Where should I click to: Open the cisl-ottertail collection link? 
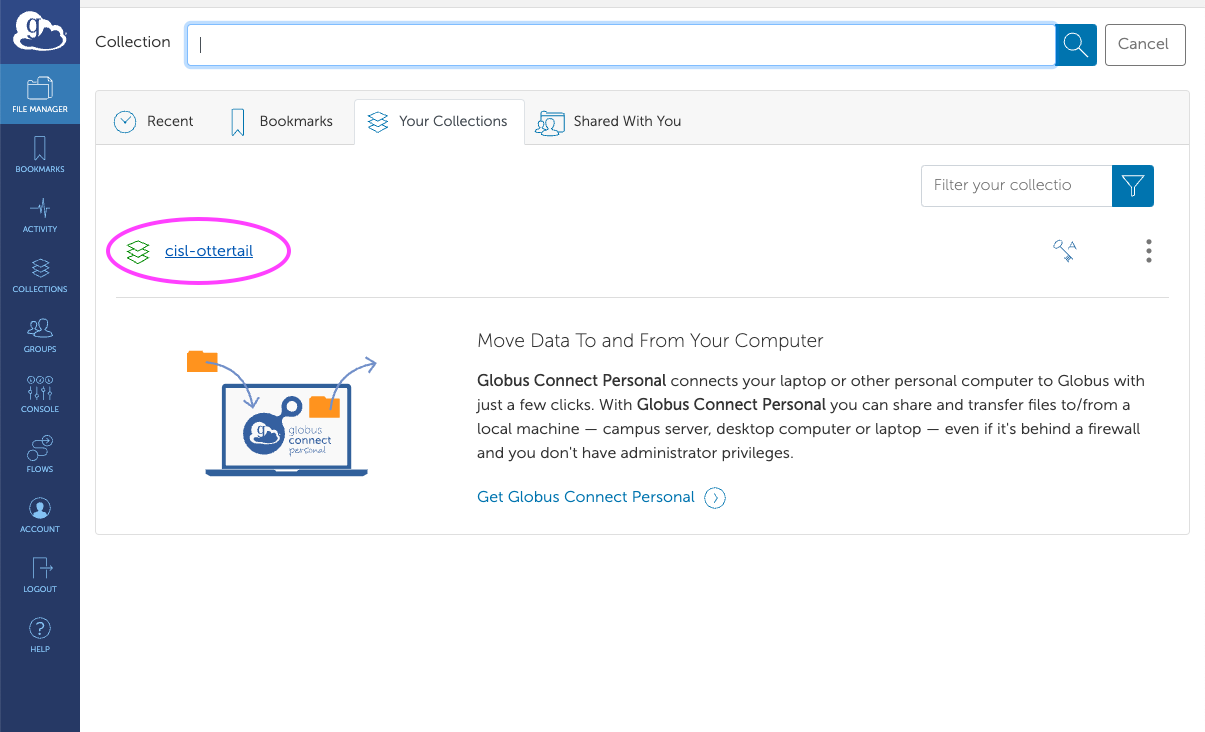(x=209, y=251)
